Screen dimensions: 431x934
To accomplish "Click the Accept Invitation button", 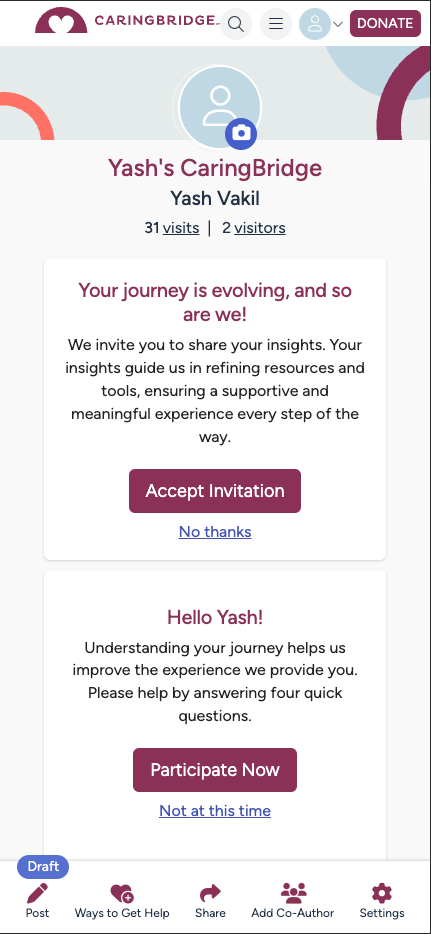I will pos(215,491).
